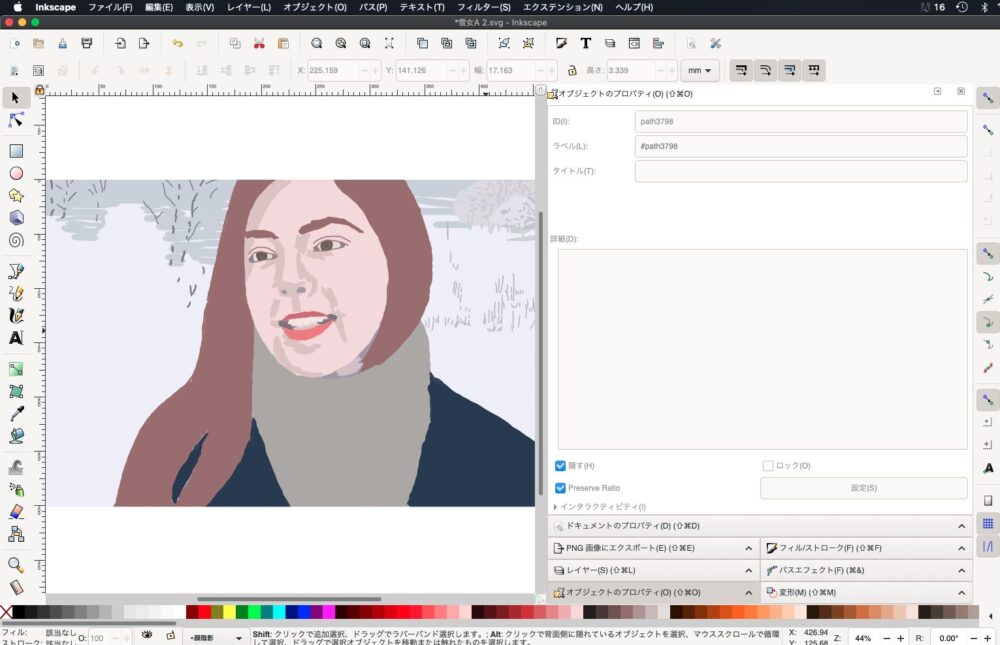1000x645 pixels.
Task: Open the パス(P) menu
Action: [x=373, y=7]
